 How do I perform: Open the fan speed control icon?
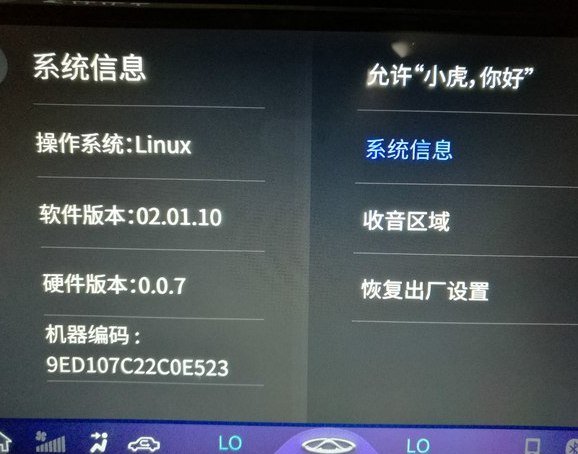click(51, 442)
